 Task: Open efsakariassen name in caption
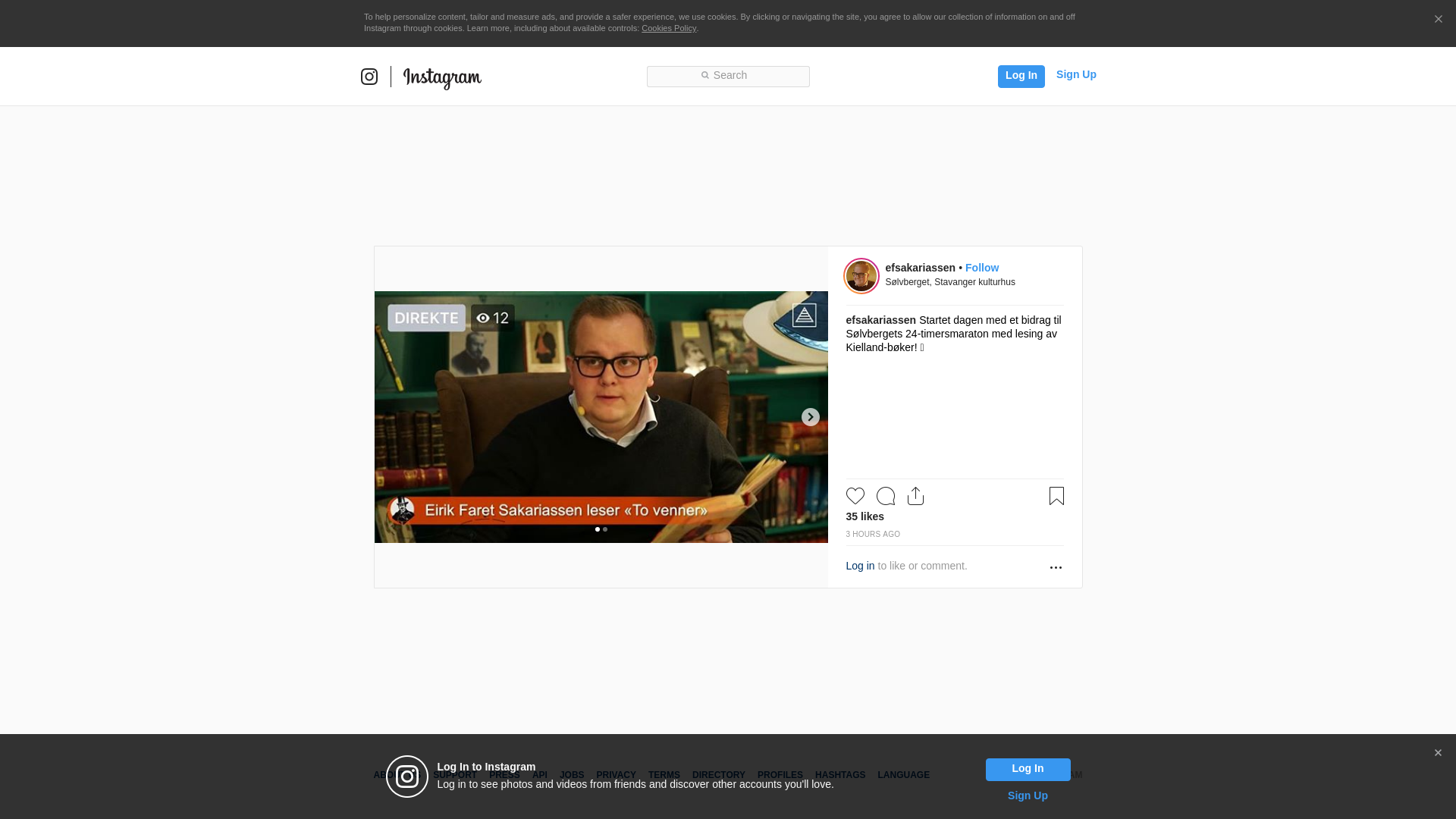[x=880, y=320]
